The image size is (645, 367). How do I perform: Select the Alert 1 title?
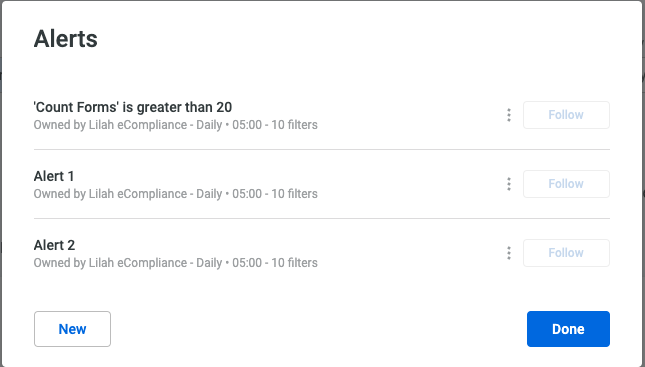pyautogui.click(x=54, y=176)
